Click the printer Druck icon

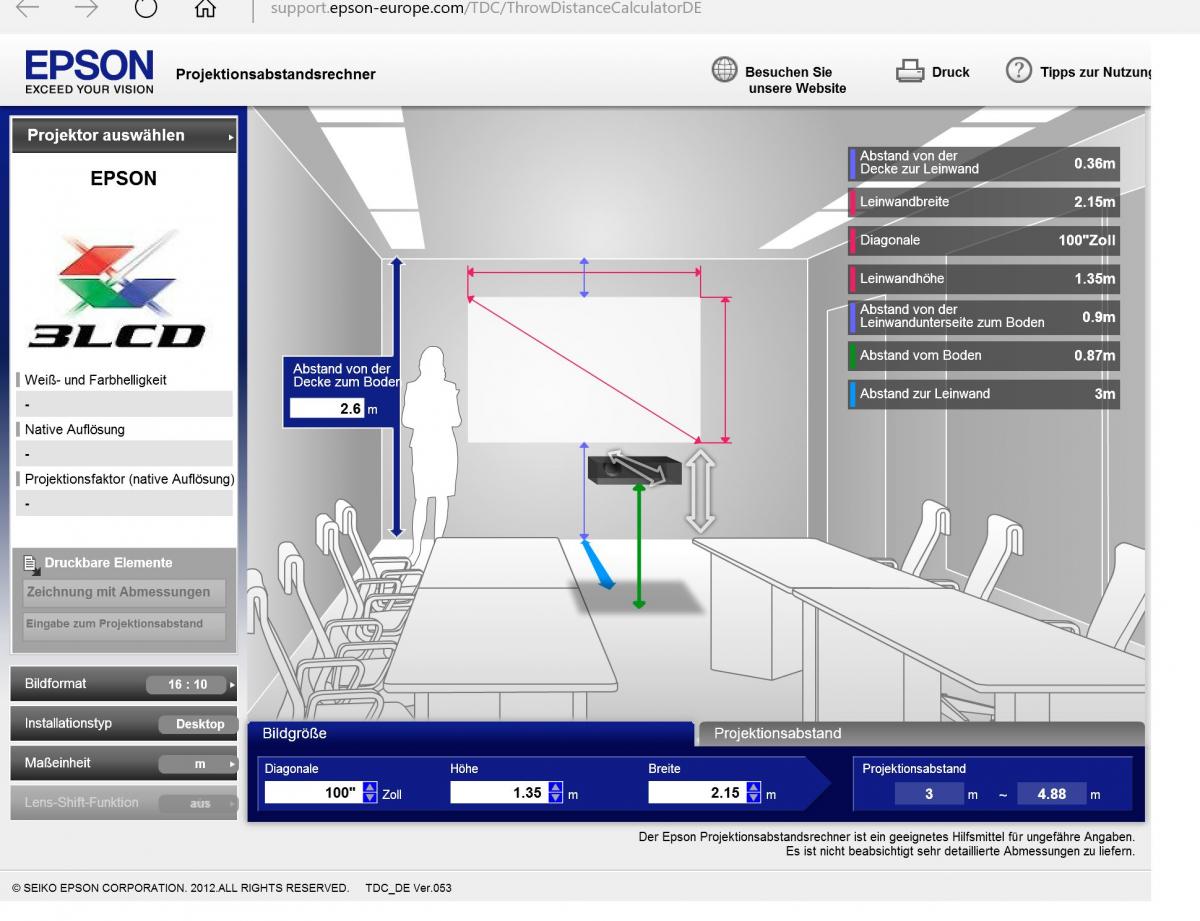[908, 72]
